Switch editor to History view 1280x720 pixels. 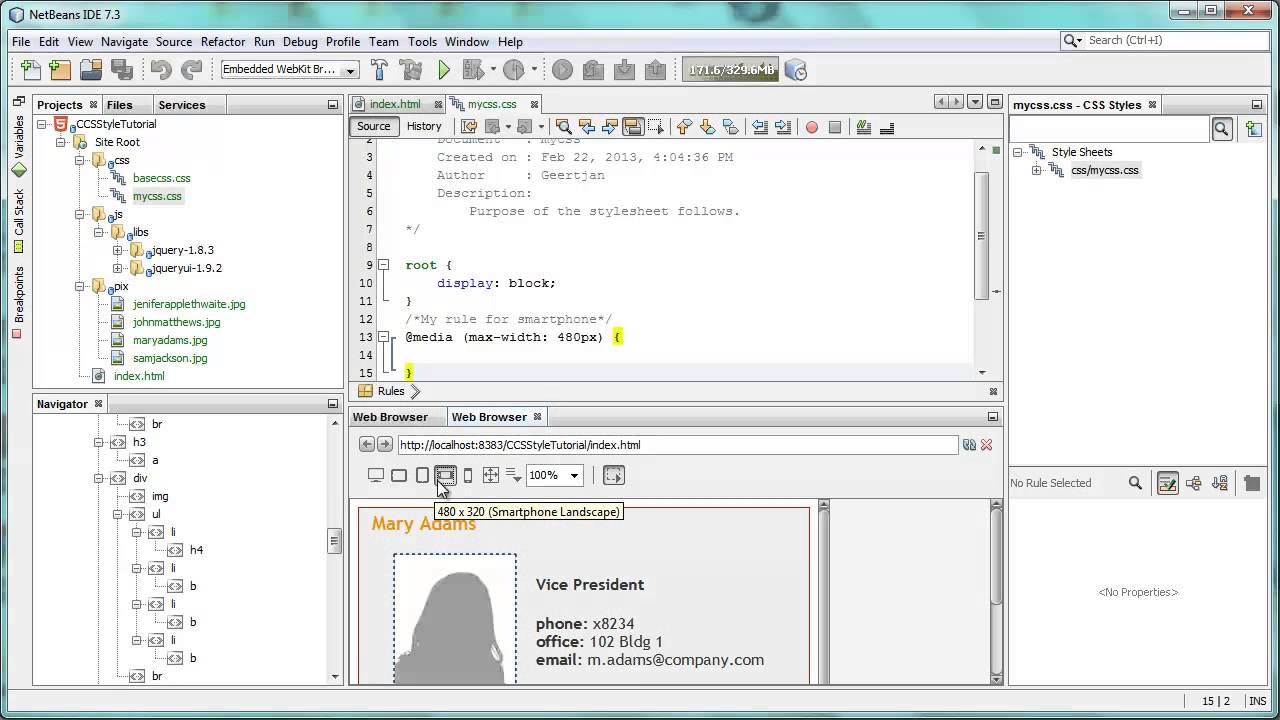coord(424,126)
